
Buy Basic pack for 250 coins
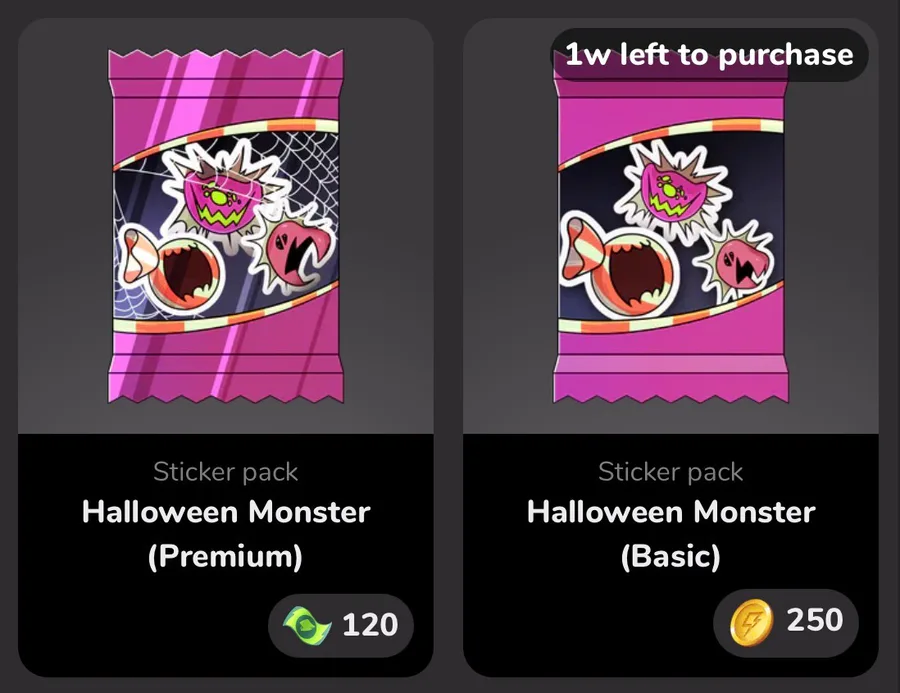(x=785, y=623)
